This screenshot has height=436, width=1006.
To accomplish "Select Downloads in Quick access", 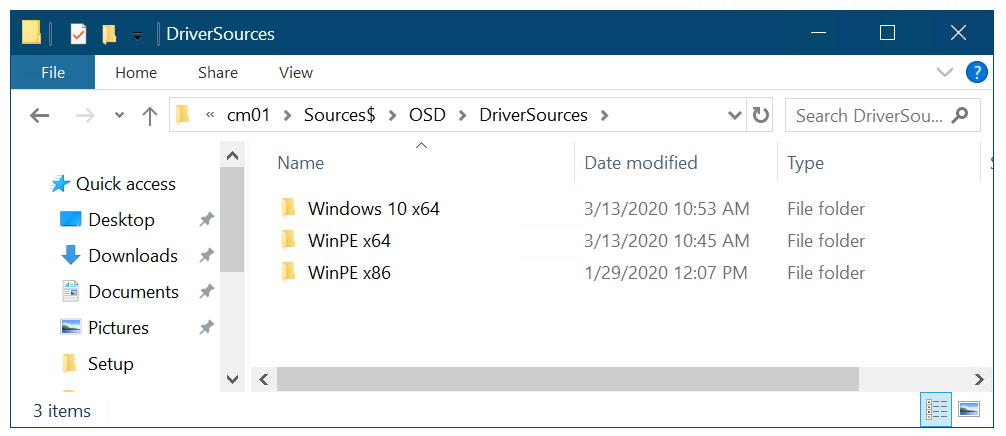I will tap(133, 256).
